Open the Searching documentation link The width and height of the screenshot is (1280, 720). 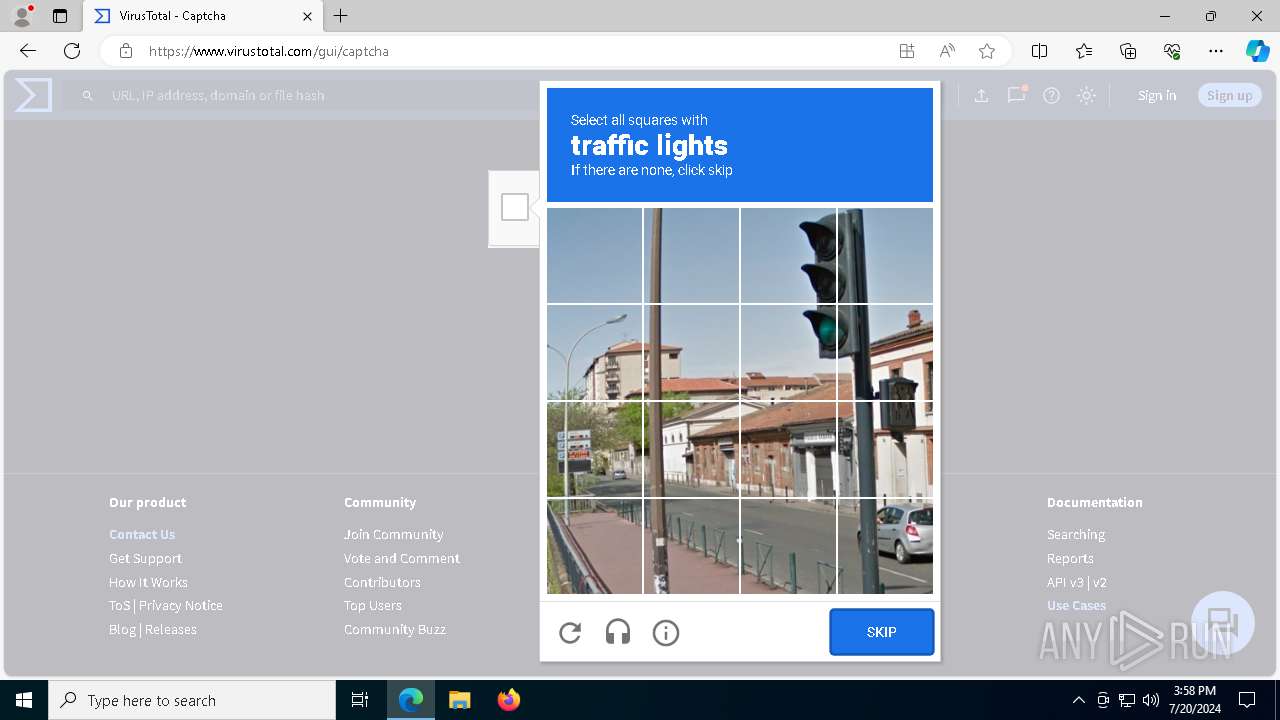tap(1076, 534)
